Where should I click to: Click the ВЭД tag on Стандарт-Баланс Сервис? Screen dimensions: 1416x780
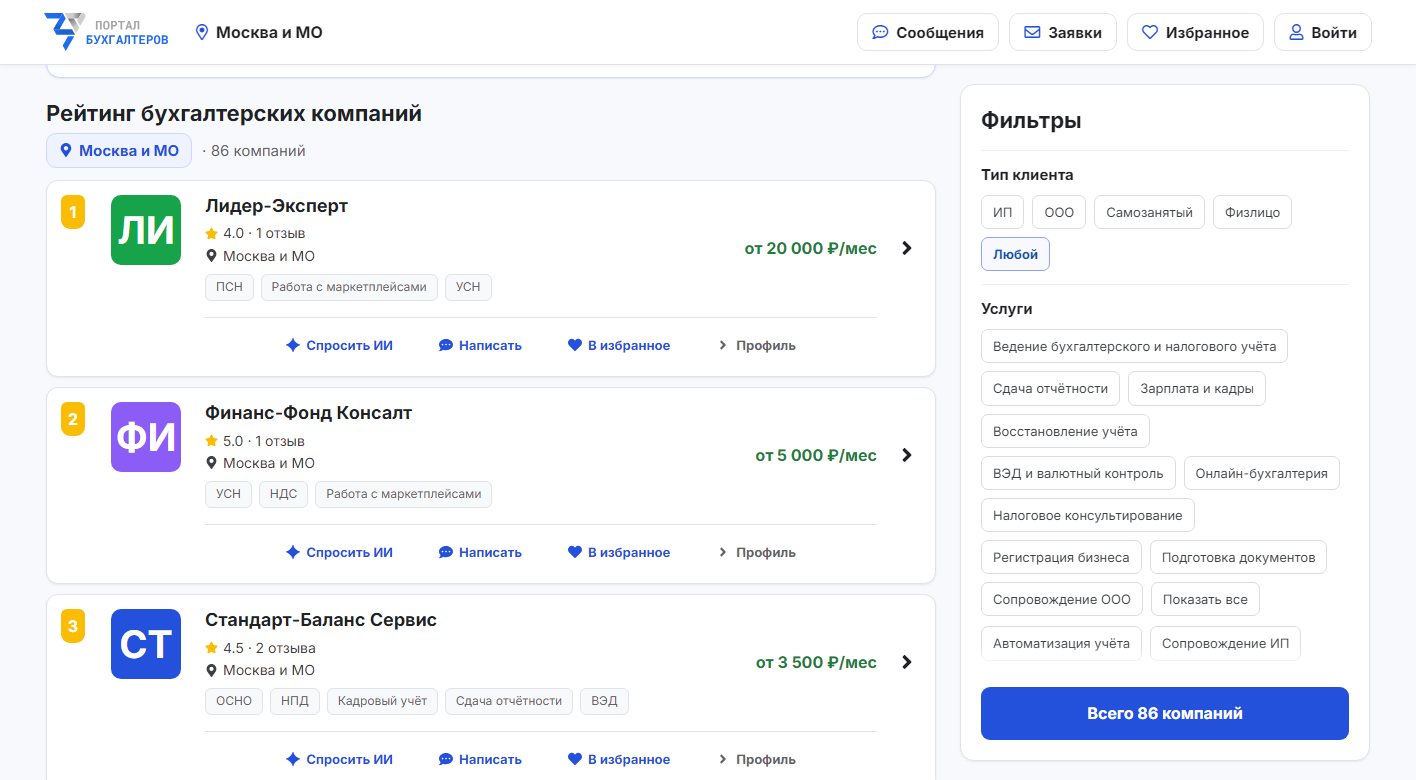click(x=604, y=701)
